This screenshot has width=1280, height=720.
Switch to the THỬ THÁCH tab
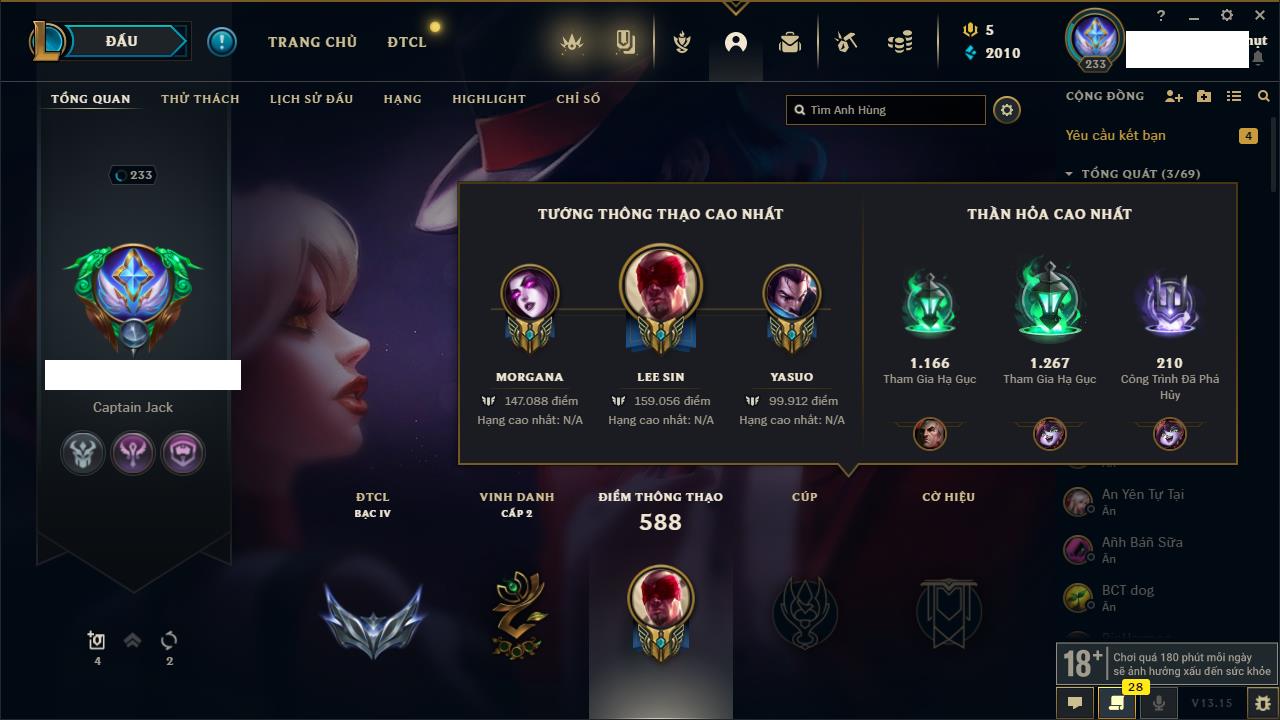[x=200, y=99]
